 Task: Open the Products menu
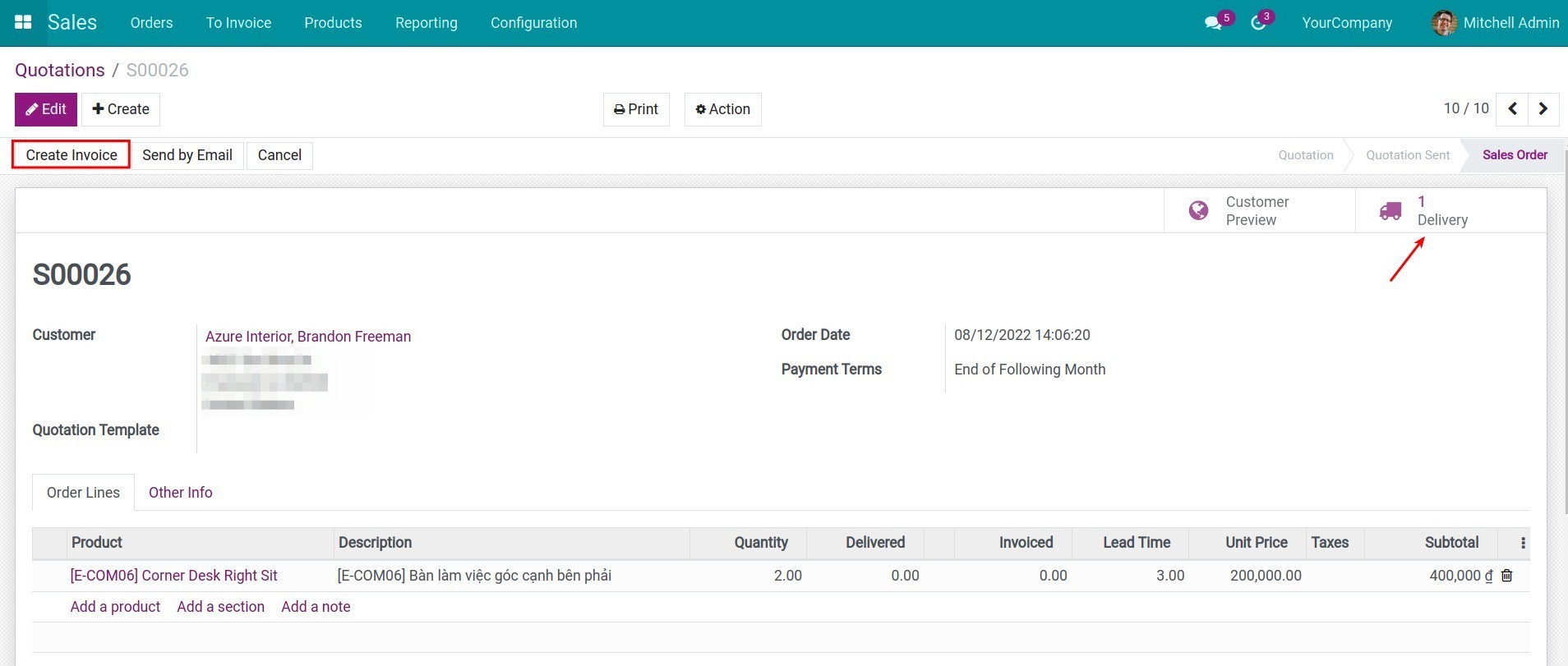[333, 23]
